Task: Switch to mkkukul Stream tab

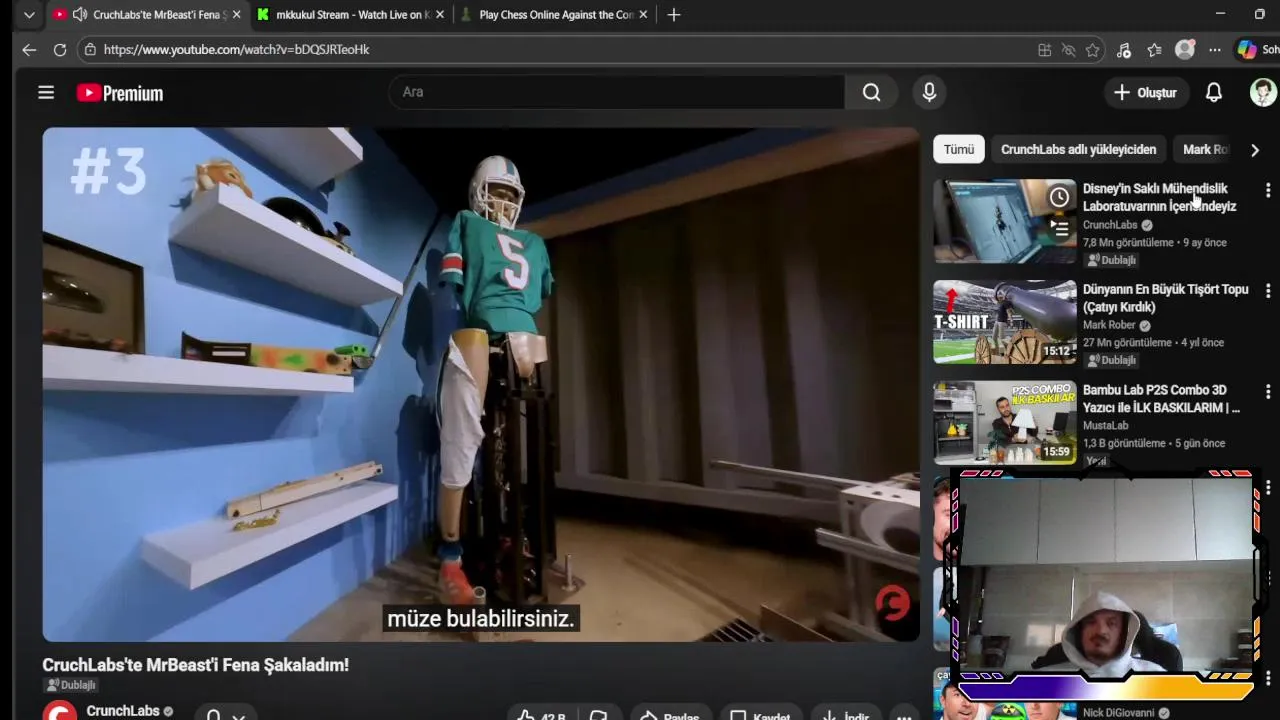Action: click(352, 15)
